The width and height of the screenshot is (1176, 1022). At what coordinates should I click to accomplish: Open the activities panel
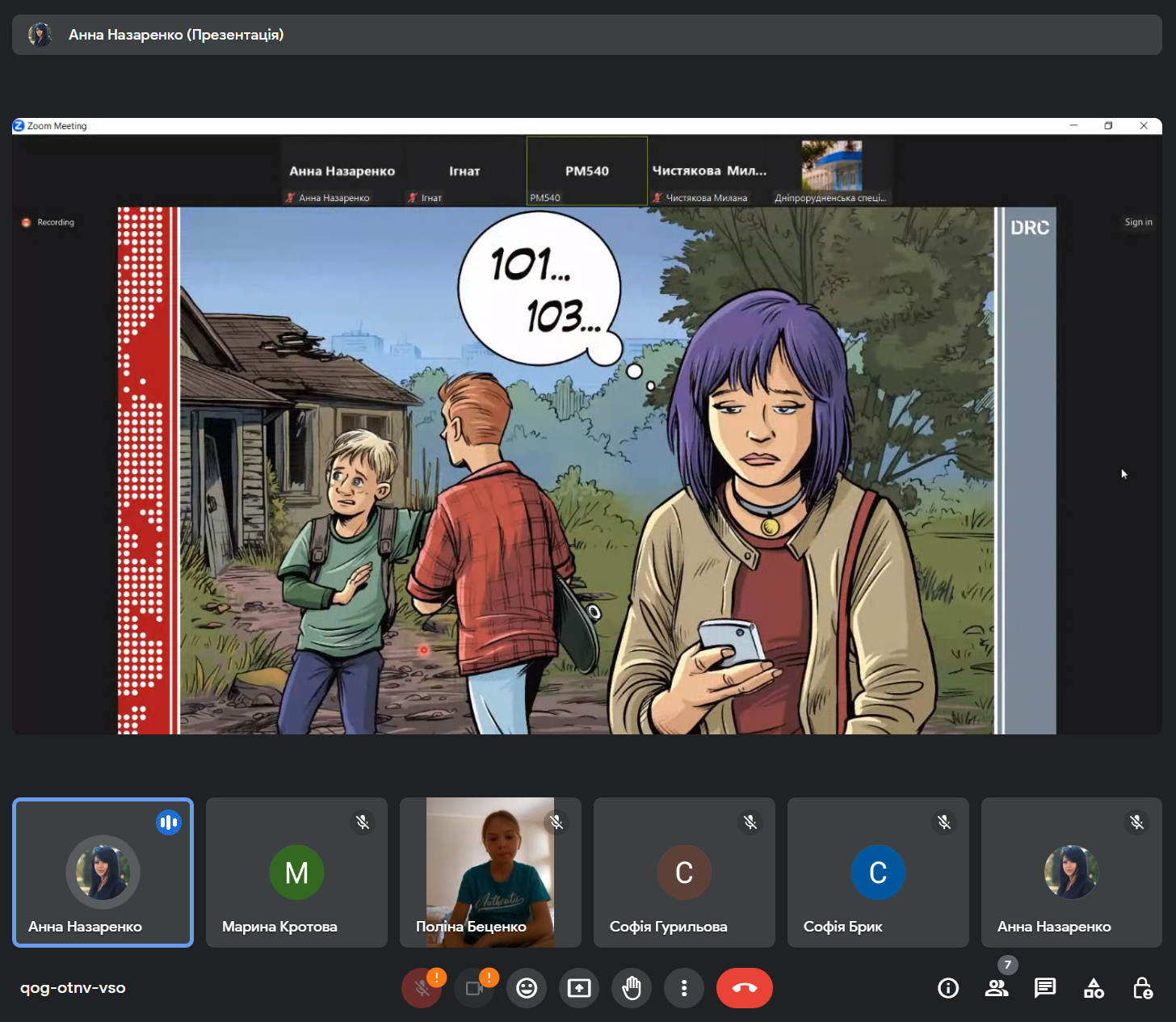coord(1094,988)
